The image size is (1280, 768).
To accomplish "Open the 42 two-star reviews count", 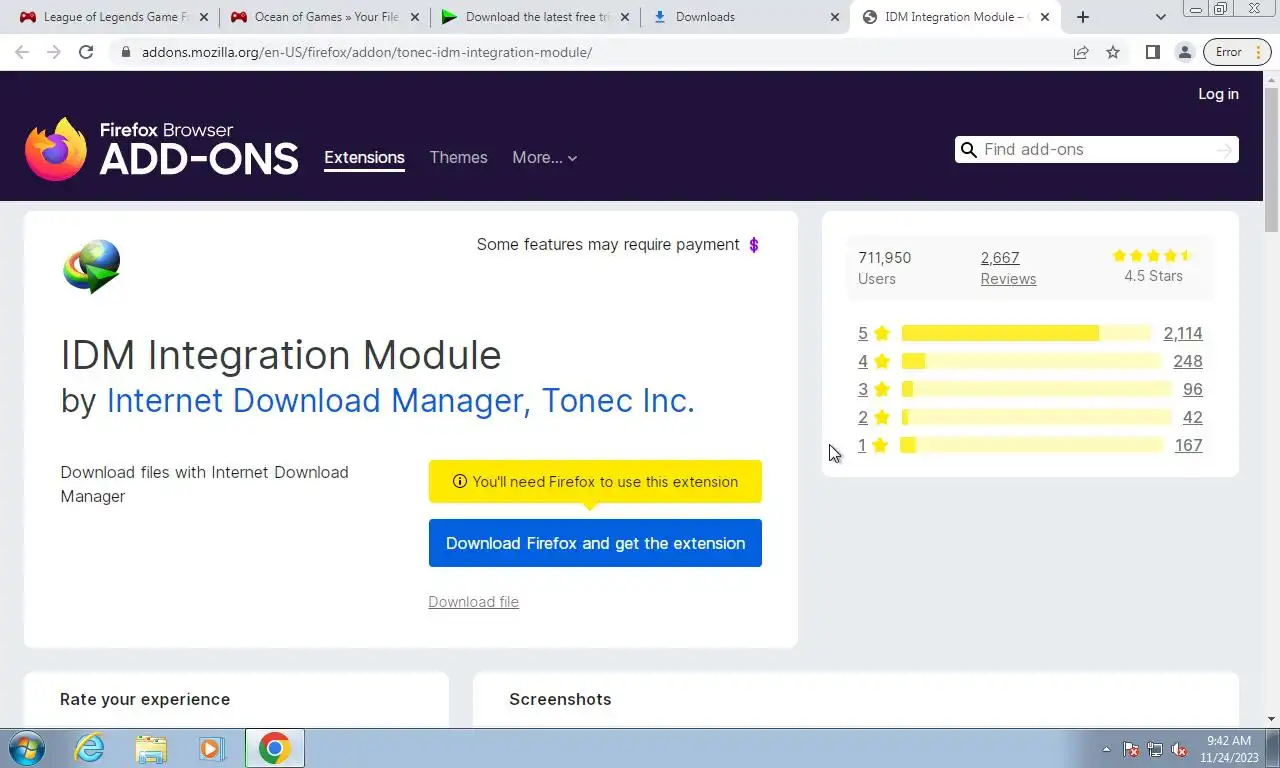I will click(1193, 418).
